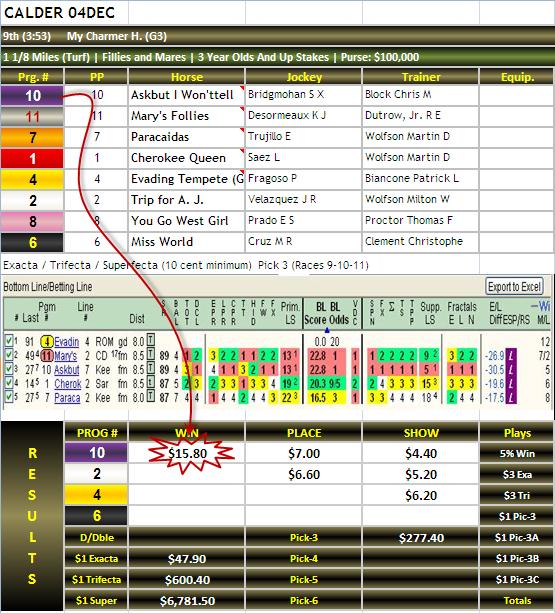Click the Equip. column header

point(517,77)
